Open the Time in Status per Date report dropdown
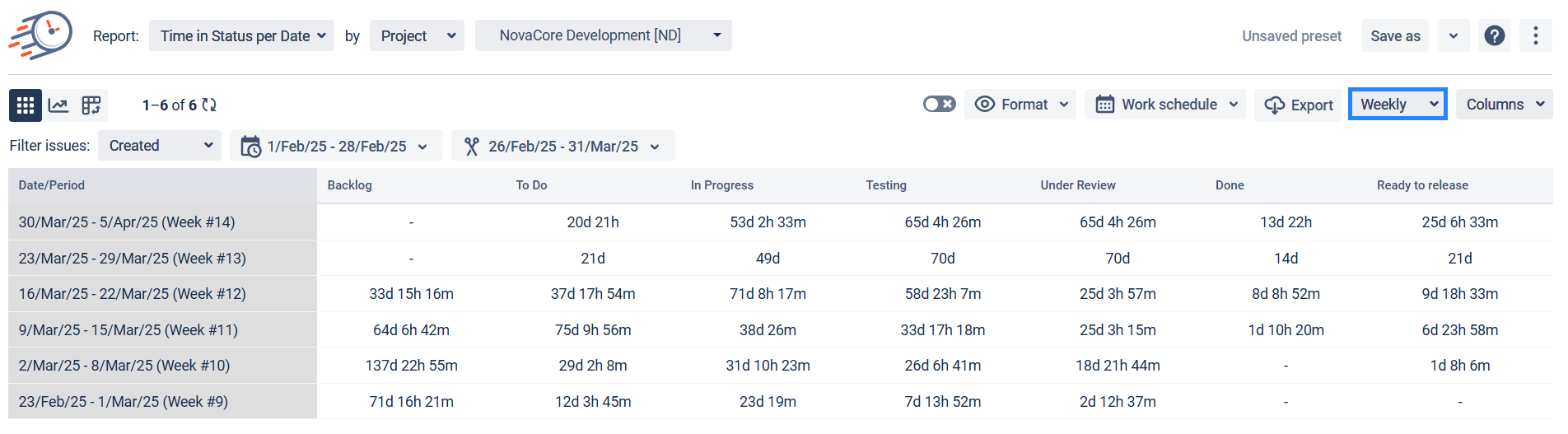 click(x=241, y=35)
